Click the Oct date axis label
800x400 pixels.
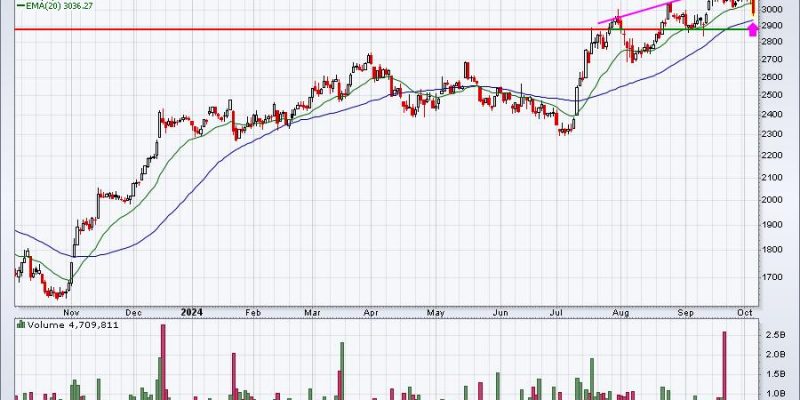pyautogui.click(x=746, y=312)
